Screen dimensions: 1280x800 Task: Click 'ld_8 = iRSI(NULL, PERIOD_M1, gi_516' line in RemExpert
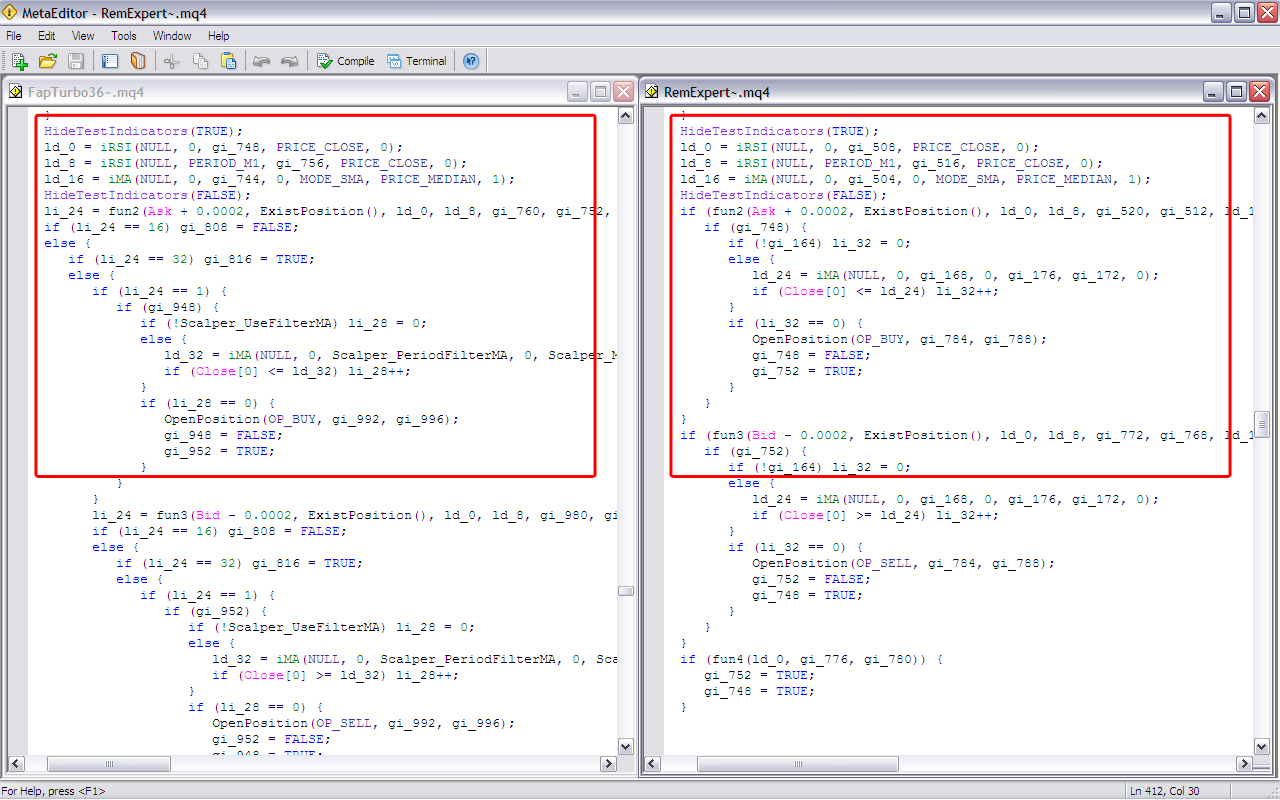891,163
